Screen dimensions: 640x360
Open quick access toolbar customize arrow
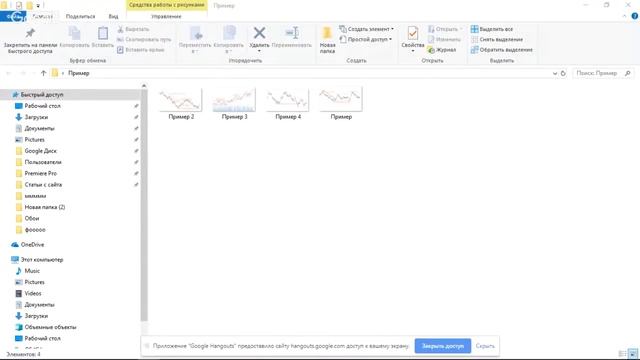click(38, 6)
